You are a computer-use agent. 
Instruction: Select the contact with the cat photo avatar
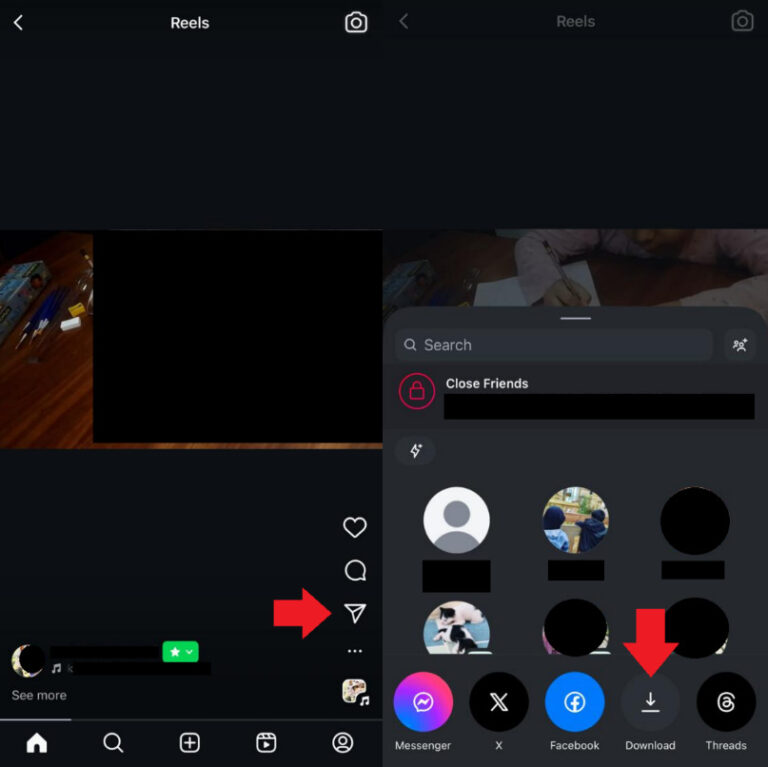coord(456,628)
